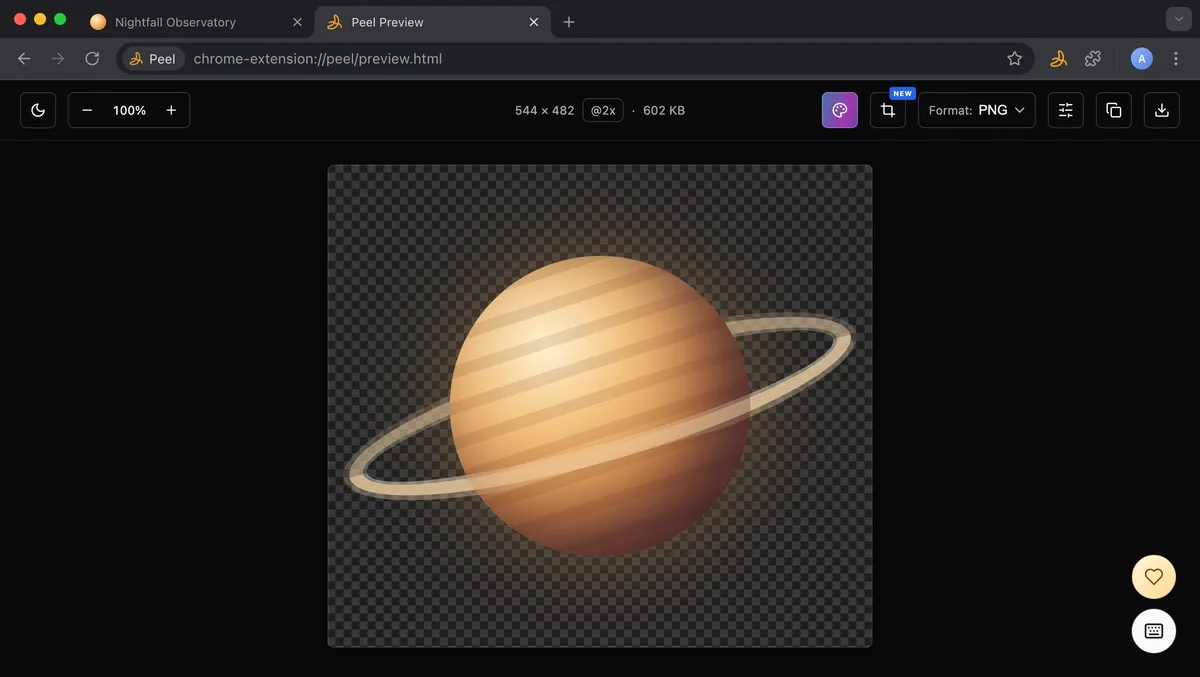Close the Peel Preview tab

click(x=534, y=22)
